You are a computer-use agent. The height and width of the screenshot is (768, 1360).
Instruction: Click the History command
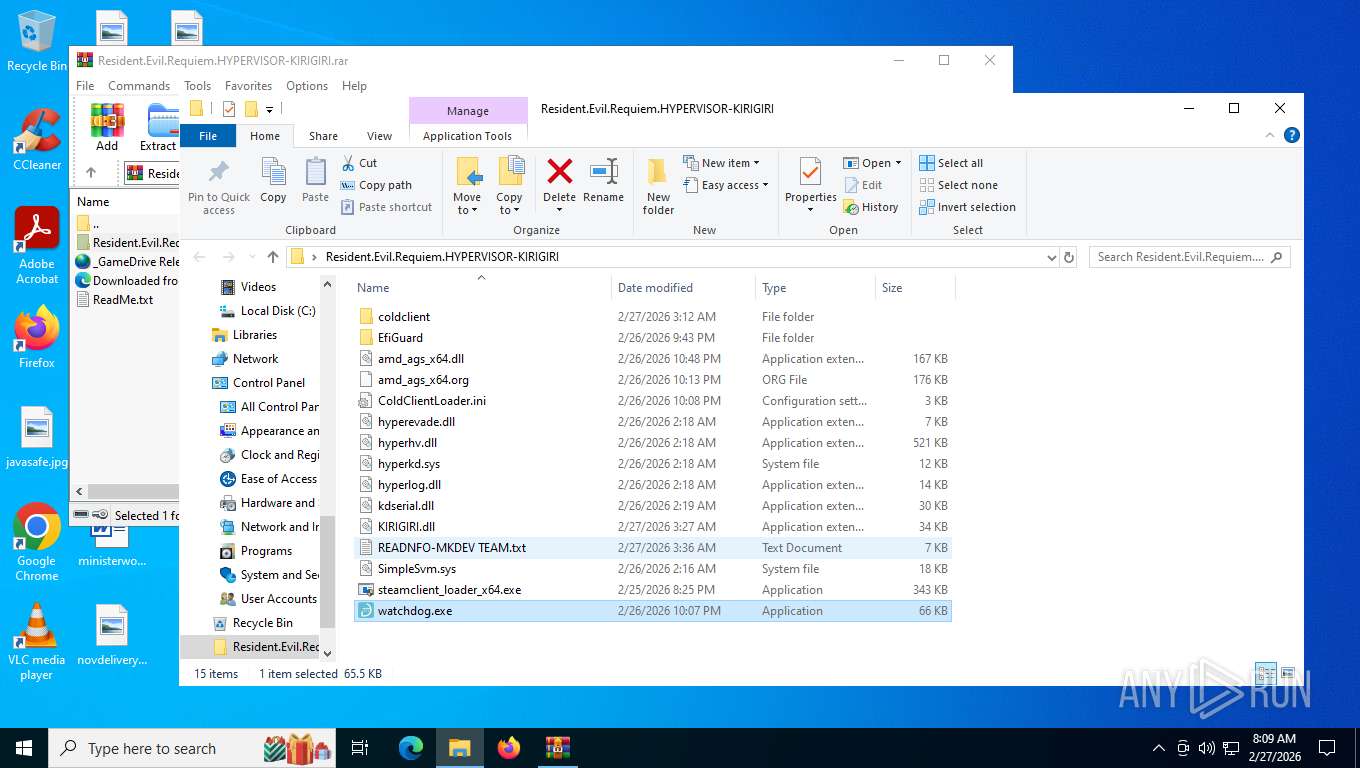click(x=871, y=207)
